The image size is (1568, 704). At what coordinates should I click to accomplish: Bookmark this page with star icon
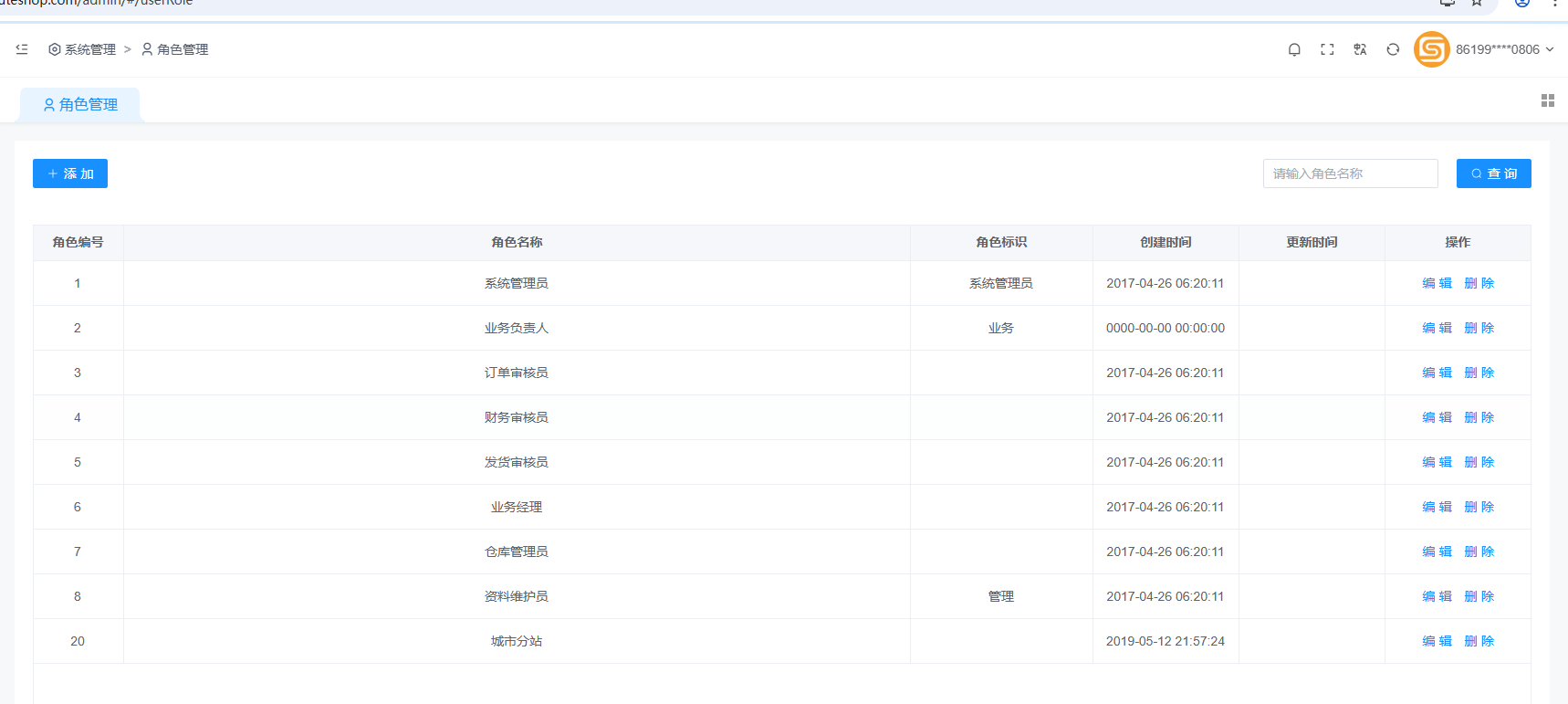click(1477, 3)
